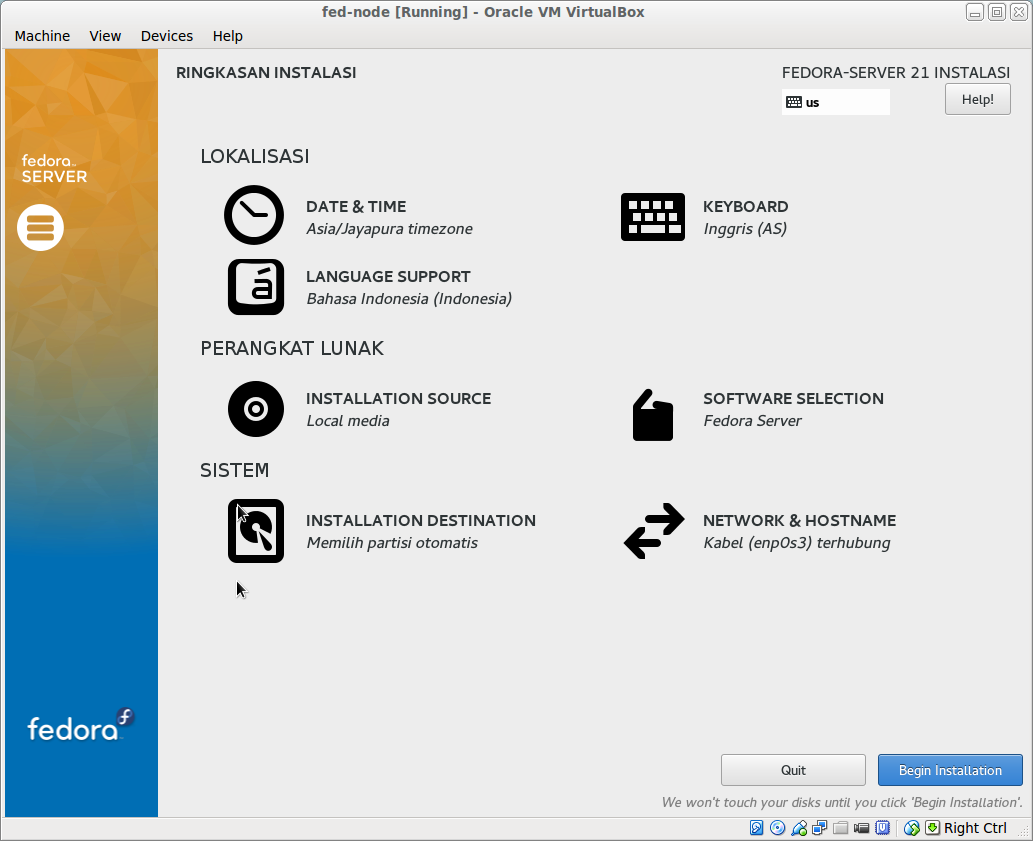Open Language Support icon
This screenshot has height=841, width=1033.
(256, 286)
